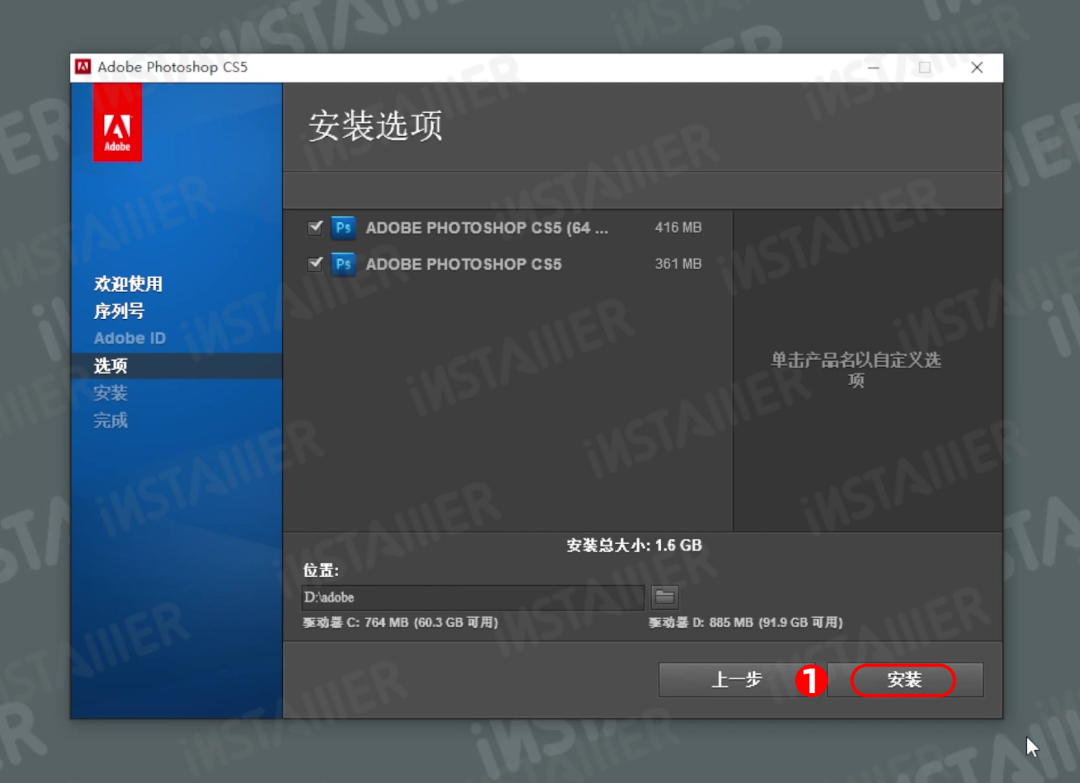This screenshot has height=783, width=1080.
Task: Uncheck the 361 MB ADOBE PHOTOSHOP CS5 checkbox
Action: (315, 264)
